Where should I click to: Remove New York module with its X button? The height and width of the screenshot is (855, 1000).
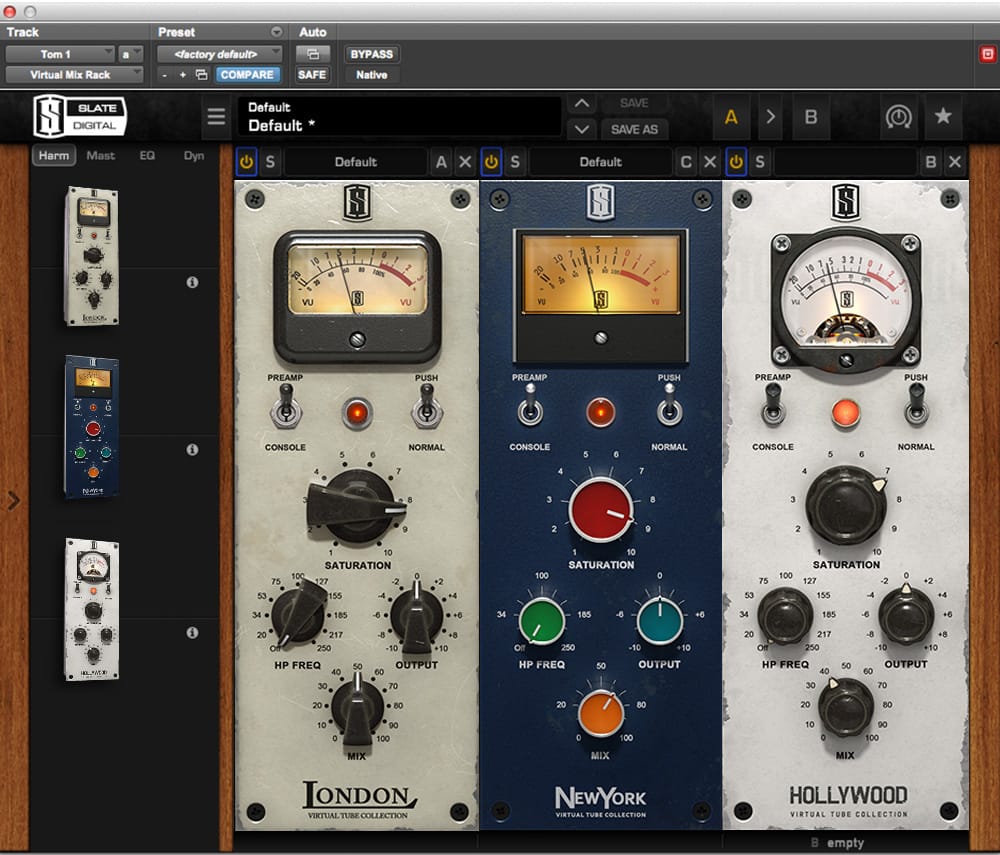coord(710,162)
